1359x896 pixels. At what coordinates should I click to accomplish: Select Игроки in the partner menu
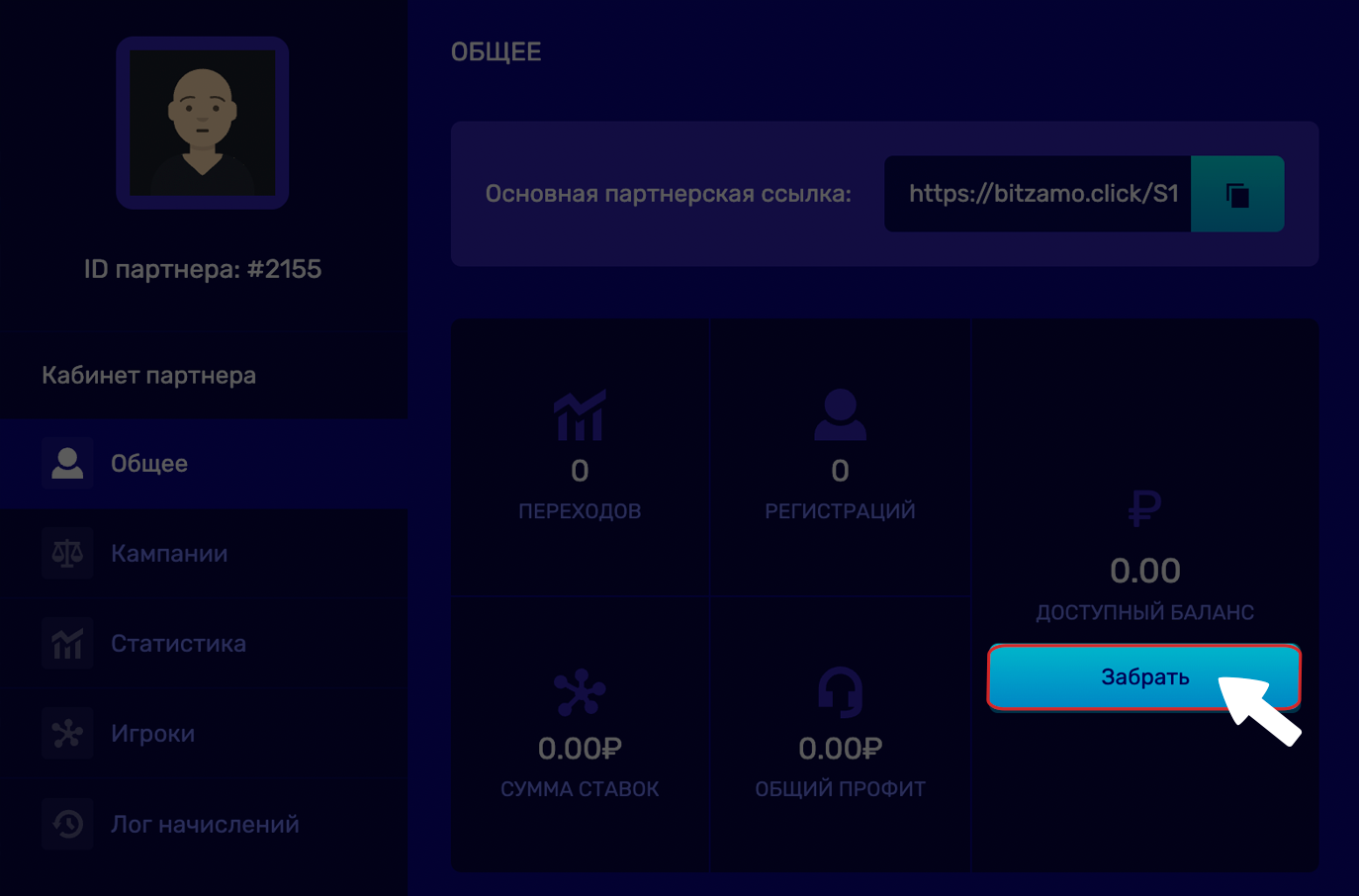click(x=152, y=734)
